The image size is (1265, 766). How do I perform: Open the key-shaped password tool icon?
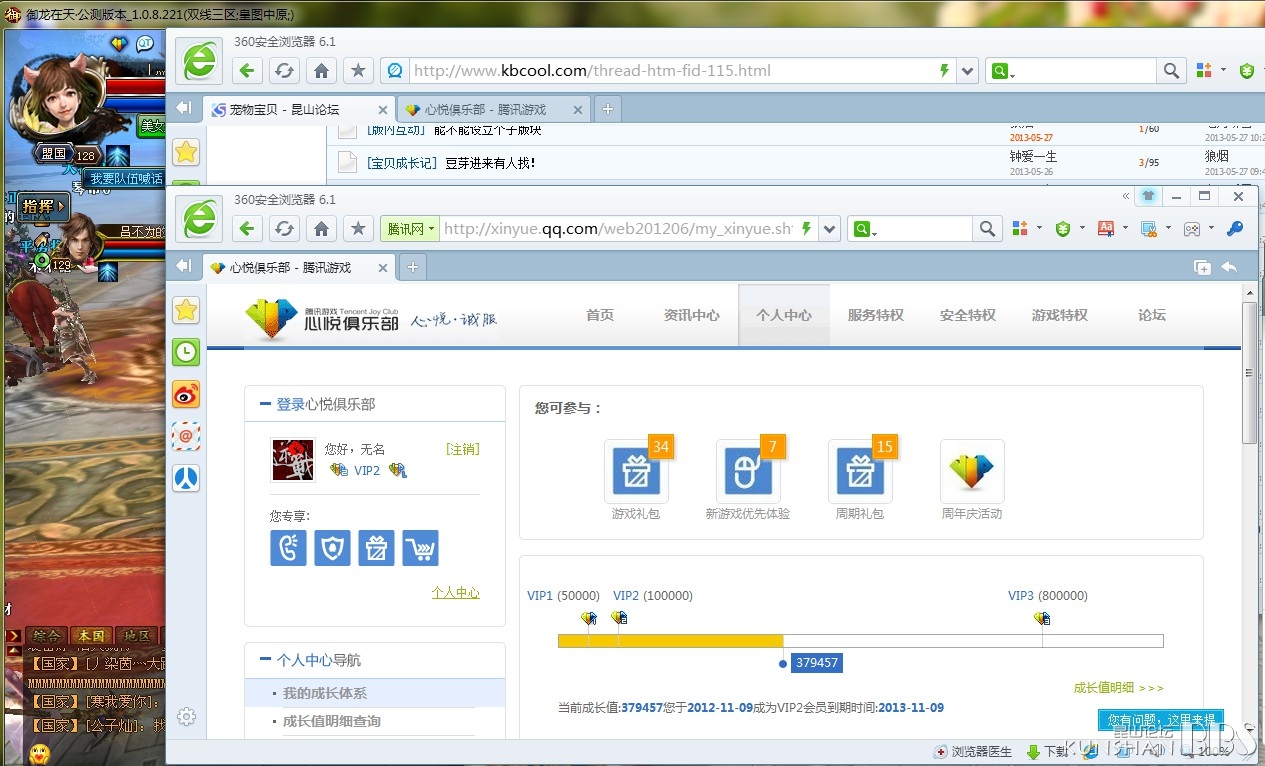pyautogui.click(x=1235, y=229)
